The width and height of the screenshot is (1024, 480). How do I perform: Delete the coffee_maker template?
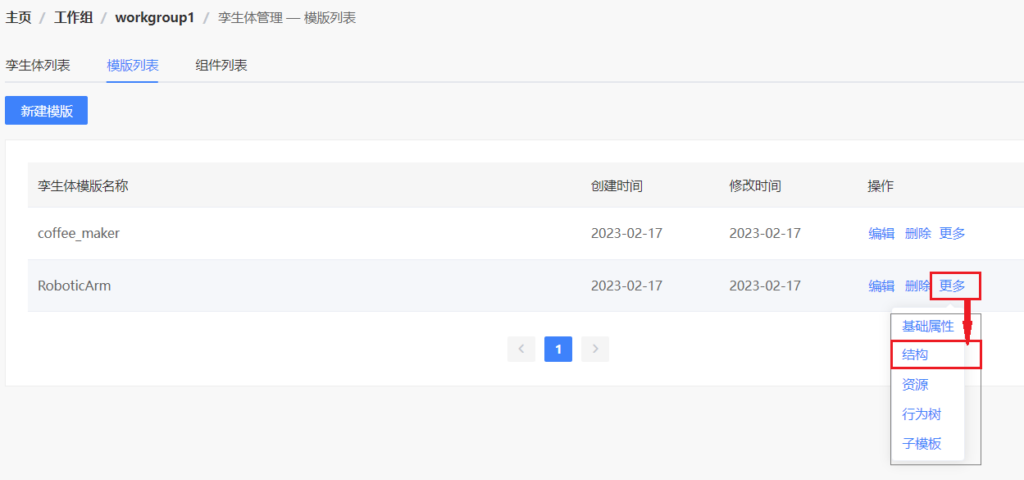pyautogui.click(x=917, y=233)
